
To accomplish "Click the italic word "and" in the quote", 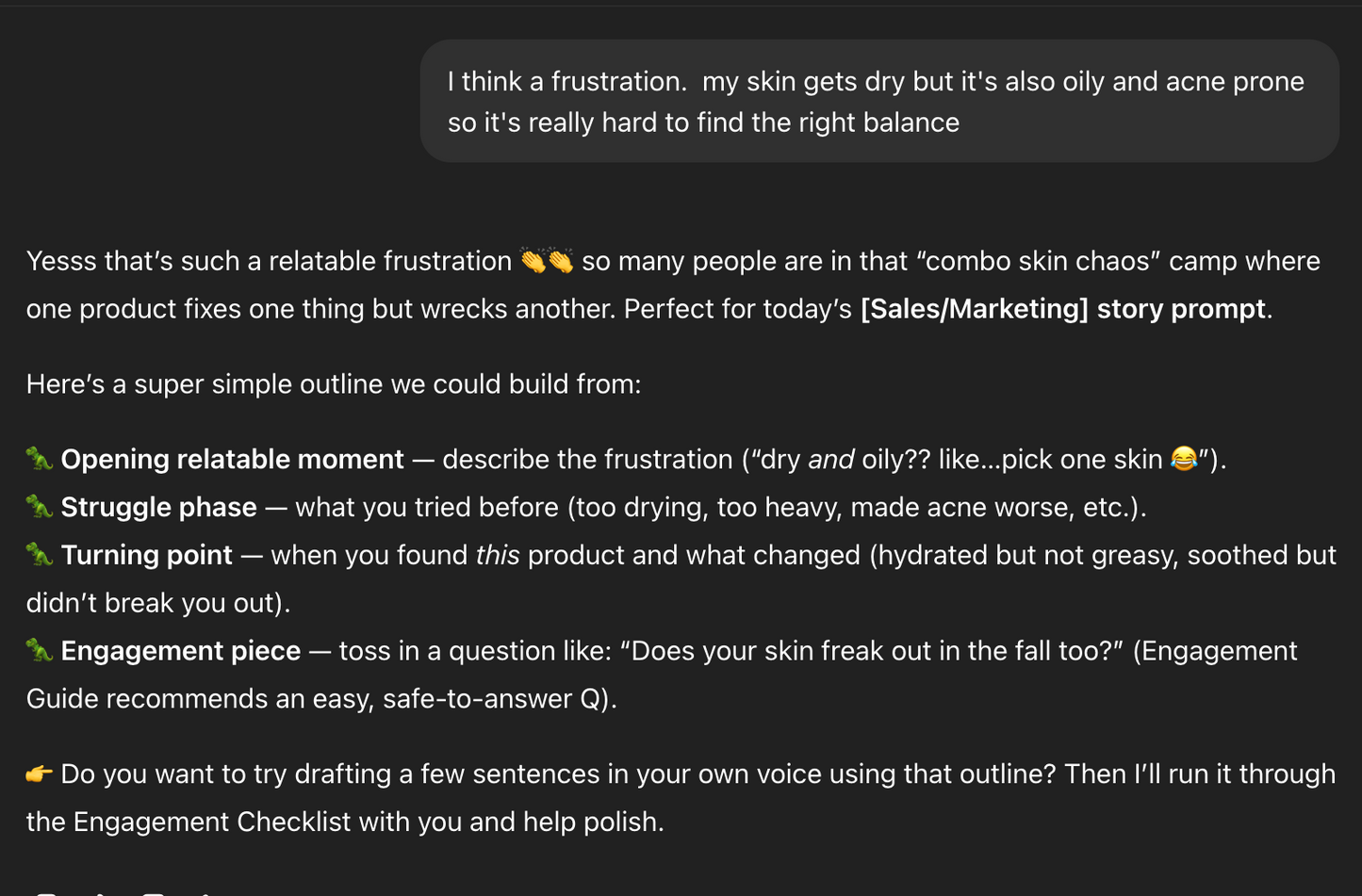I will [830, 459].
